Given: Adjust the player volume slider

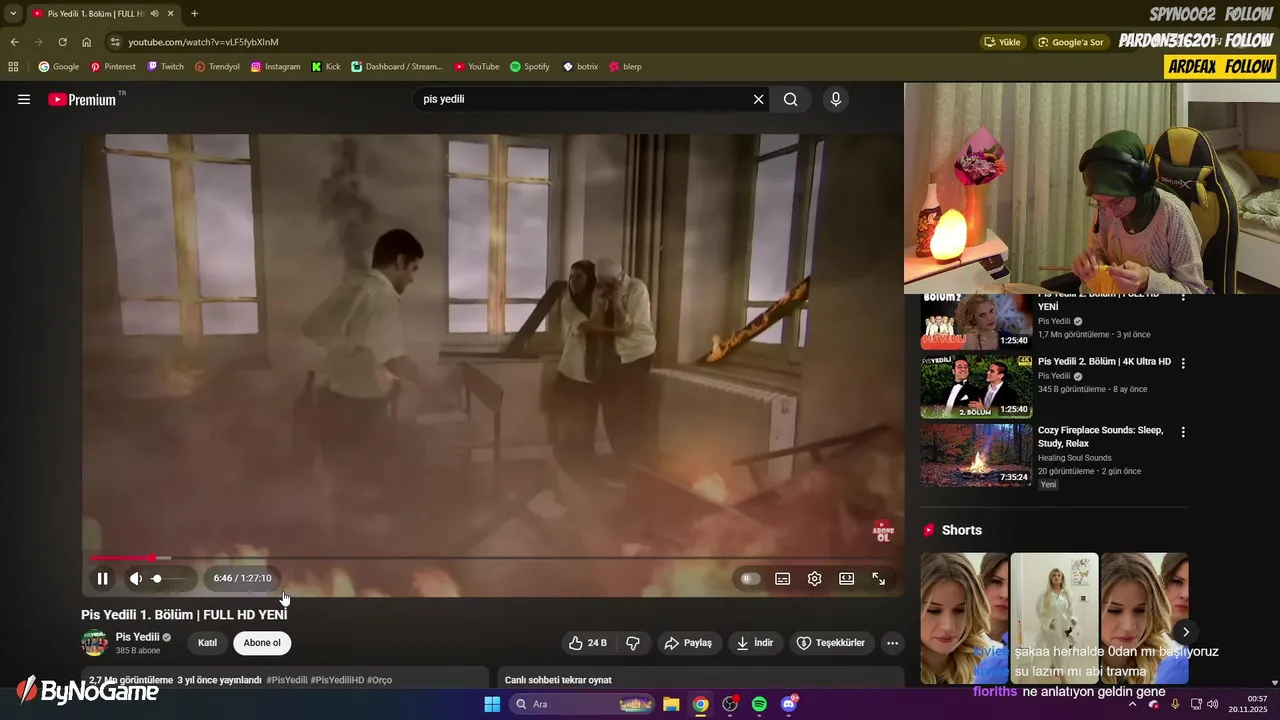Looking at the screenshot, I should 170,578.
